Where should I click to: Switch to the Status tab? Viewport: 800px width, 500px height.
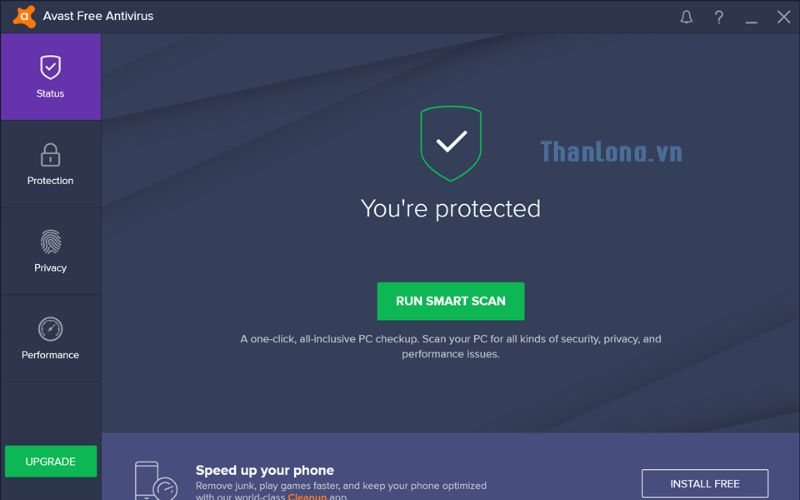coord(50,77)
